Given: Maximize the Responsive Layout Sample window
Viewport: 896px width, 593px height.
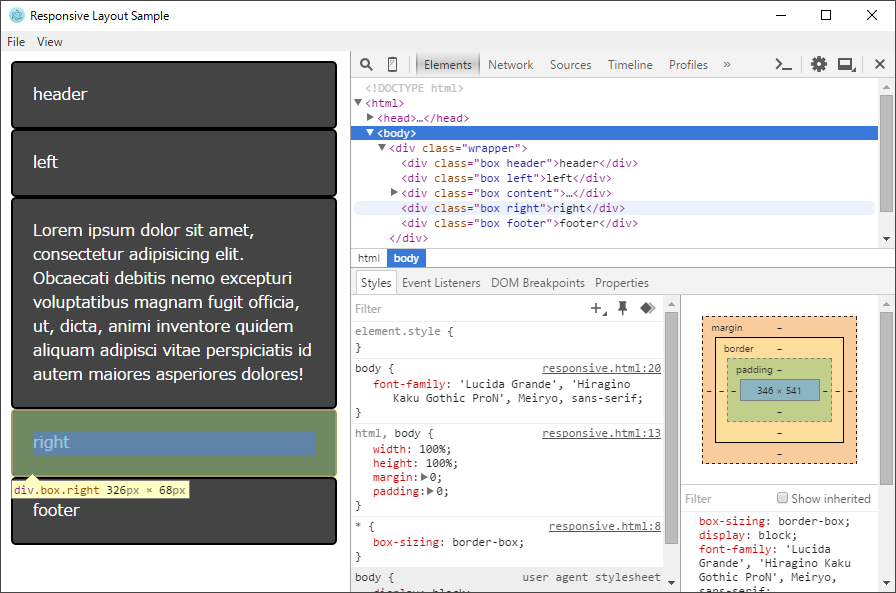Looking at the screenshot, I should [826, 15].
